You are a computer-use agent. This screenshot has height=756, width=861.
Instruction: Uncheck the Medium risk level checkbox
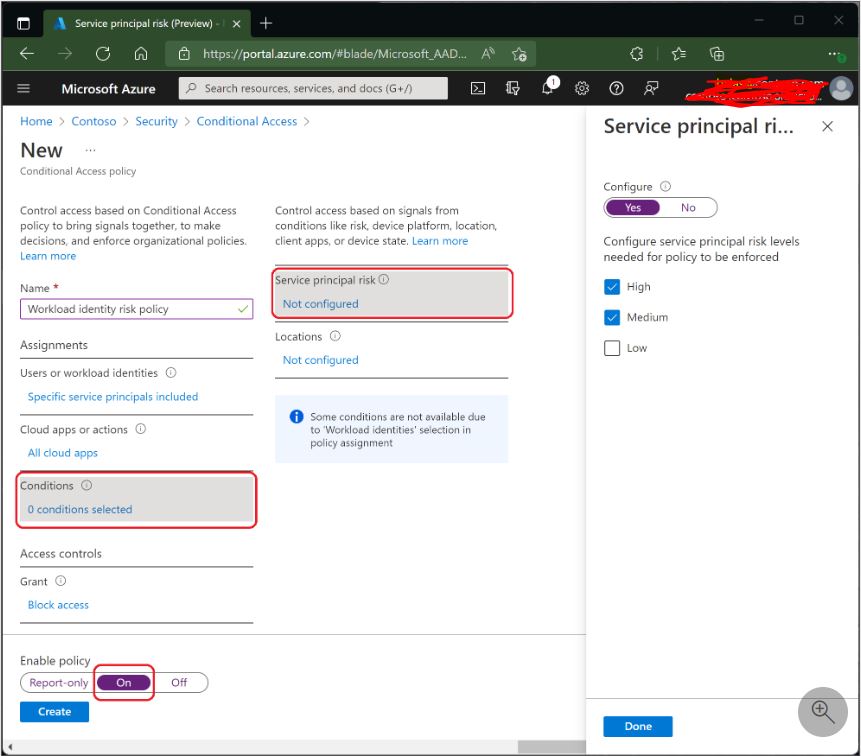click(x=612, y=317)
